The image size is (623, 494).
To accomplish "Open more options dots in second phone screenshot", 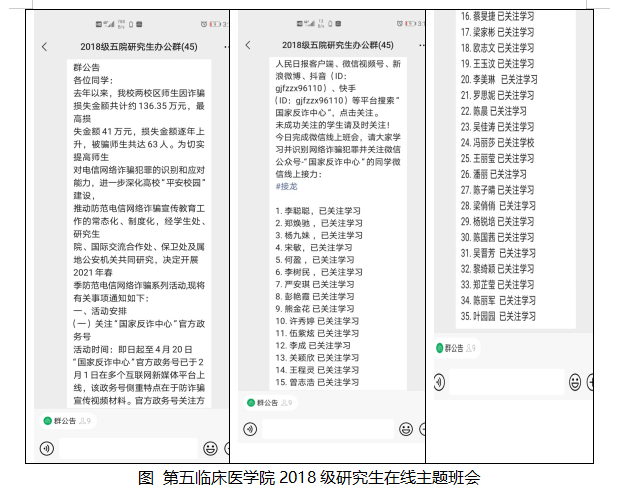I will tap(422, 45).
